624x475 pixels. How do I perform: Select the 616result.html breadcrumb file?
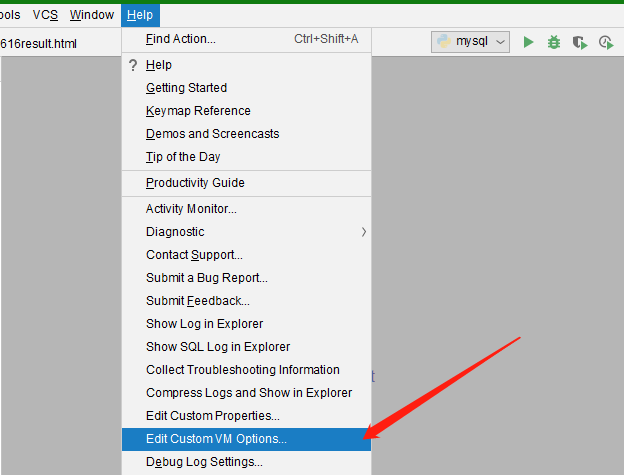(39, 44)
